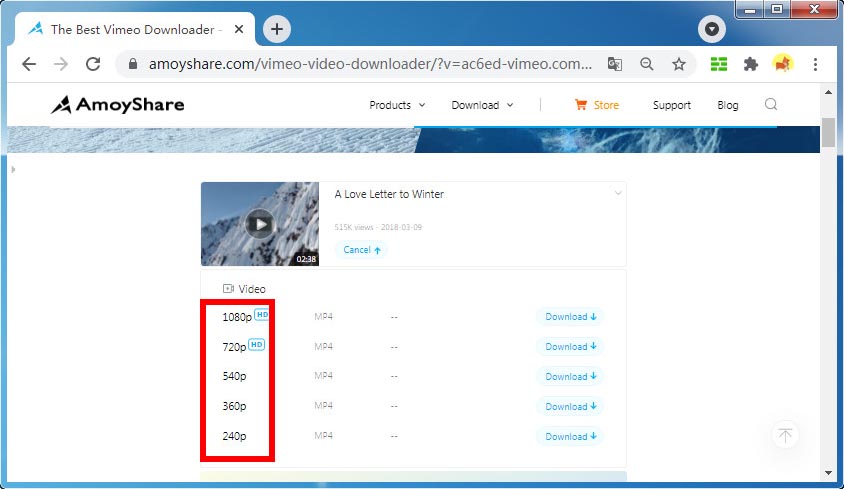Click the back-to-top arrow button
844x489 pixels.
coord(785,435)
